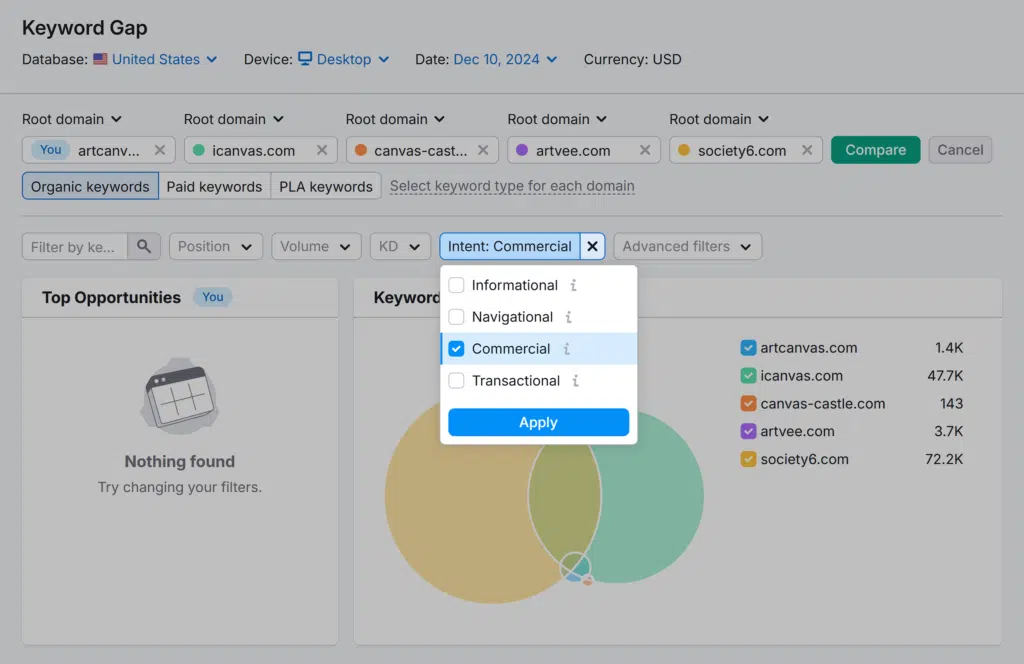Remove artvee.com domain with its X icon
Viewport: 1024px width, 664px height.
(645, 150)
